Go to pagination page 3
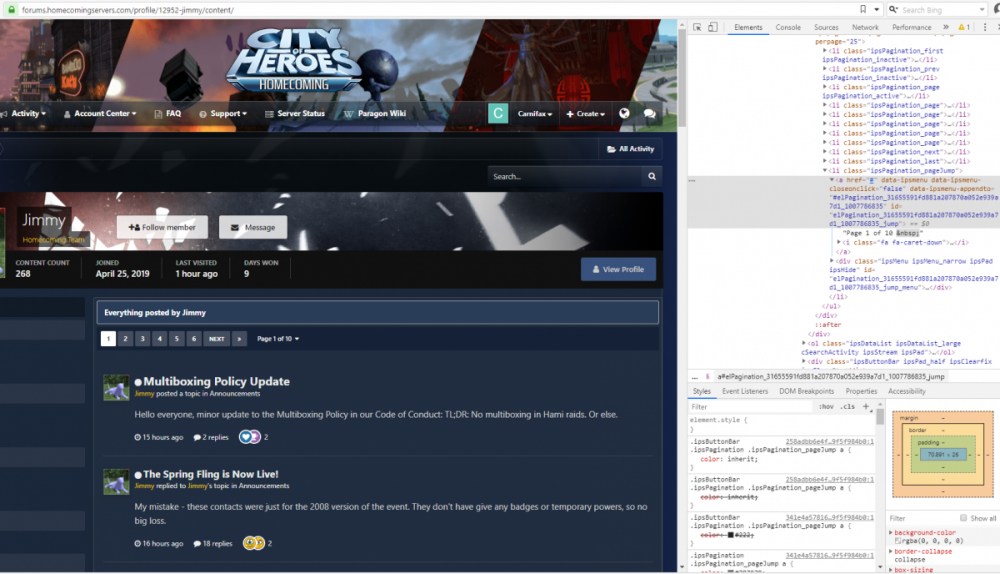This screenshot has height=574, width=1000. tap(142, 339)
